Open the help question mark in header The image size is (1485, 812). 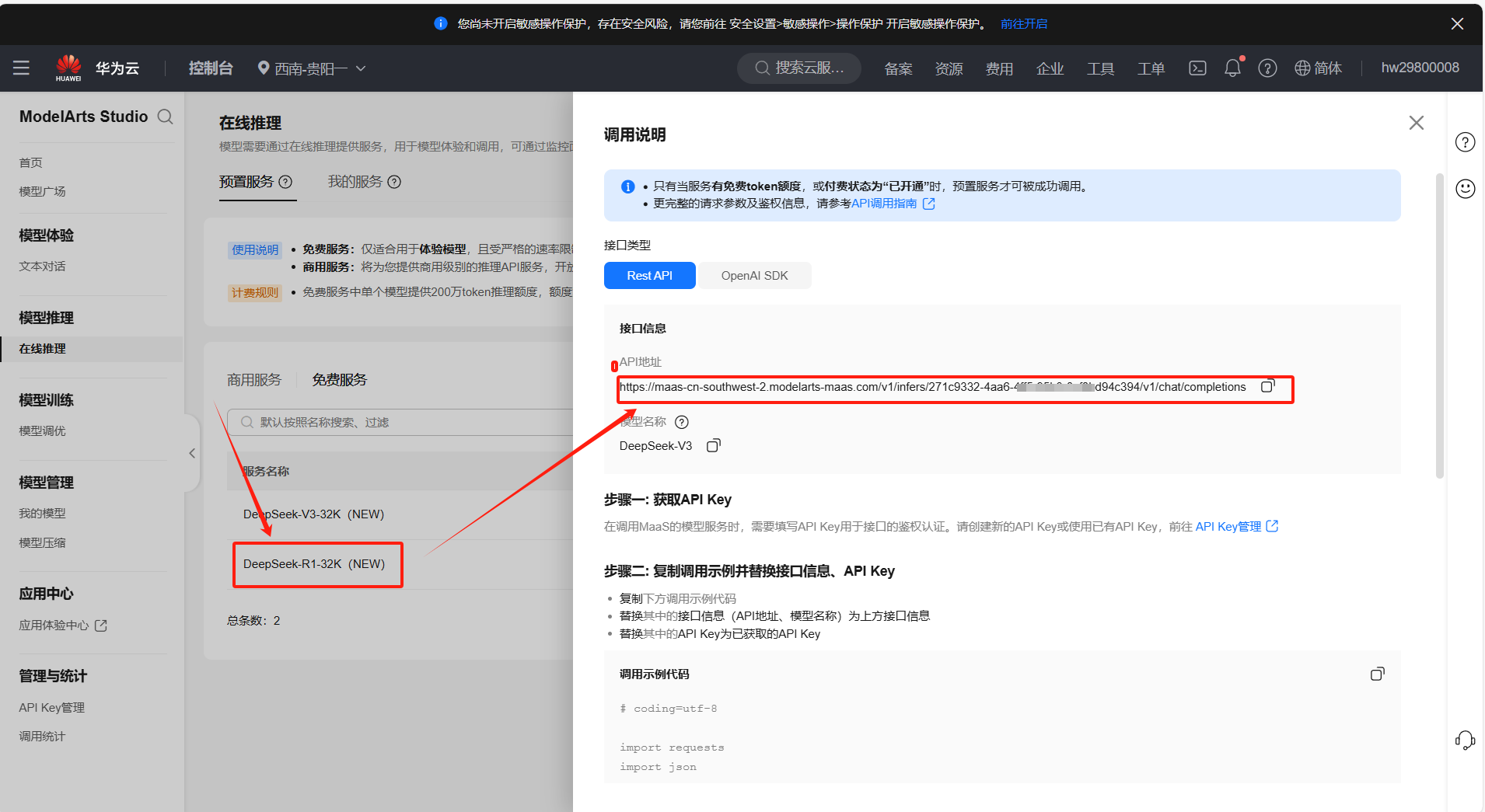(1267, 68)
